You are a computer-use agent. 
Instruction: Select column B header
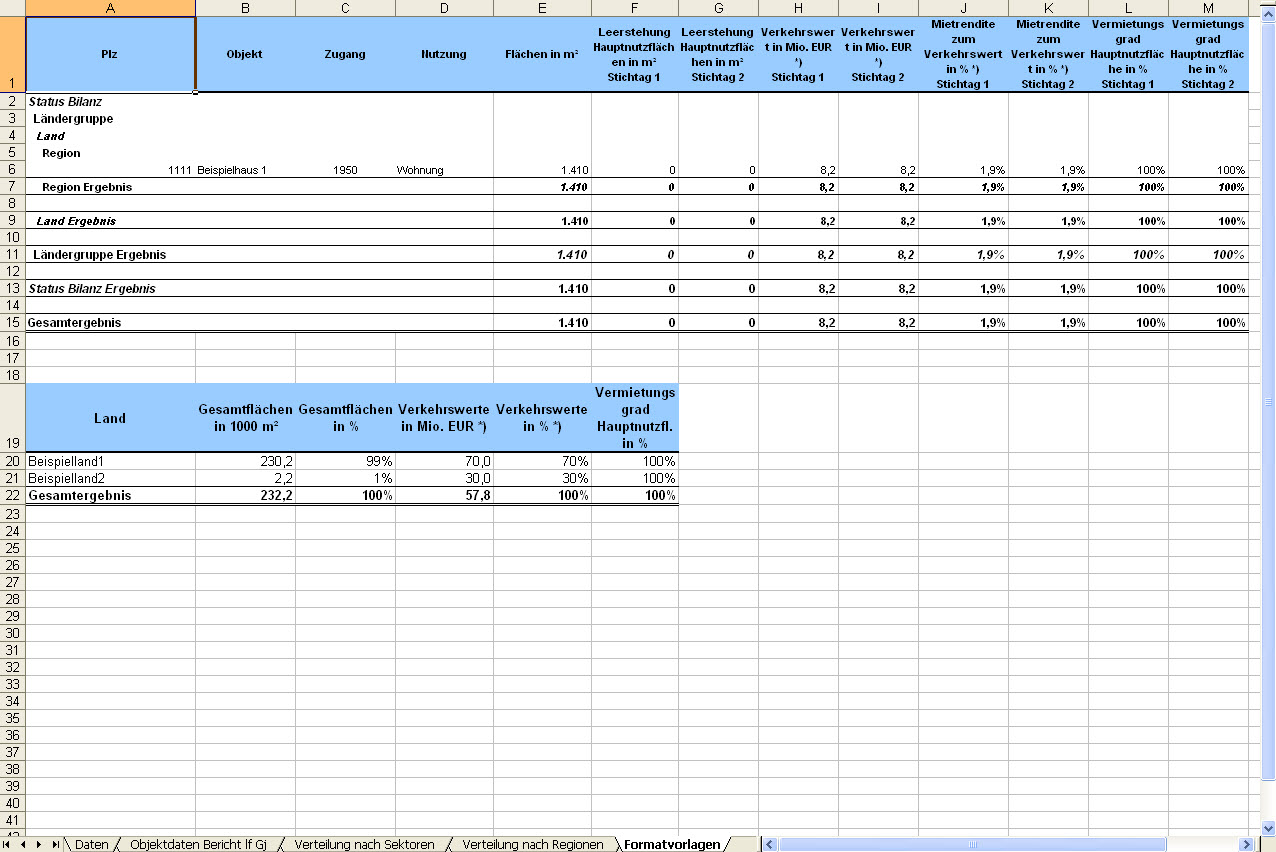pos(245,8)
